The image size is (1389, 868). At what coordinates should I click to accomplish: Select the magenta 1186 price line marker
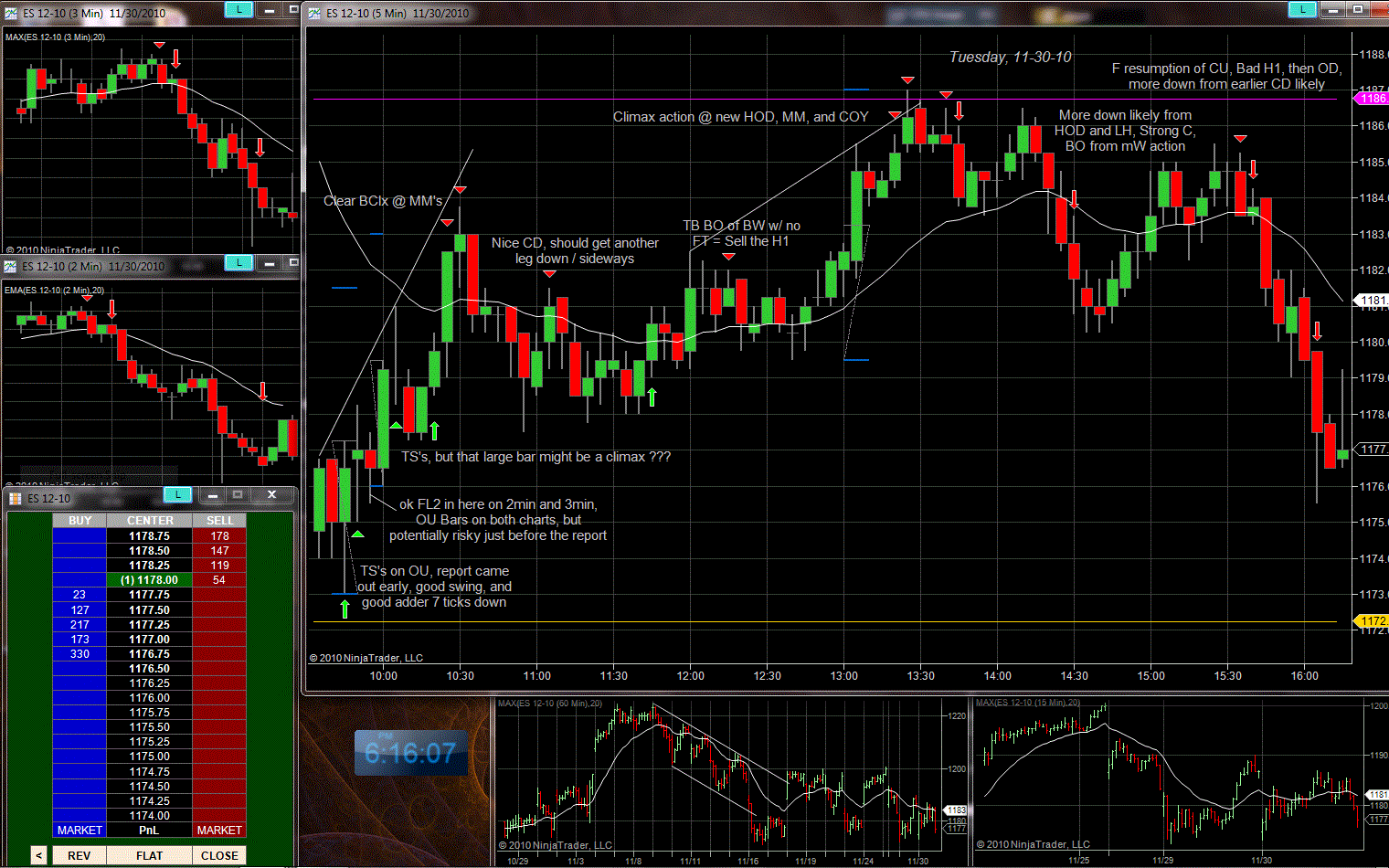point(1371,99)
